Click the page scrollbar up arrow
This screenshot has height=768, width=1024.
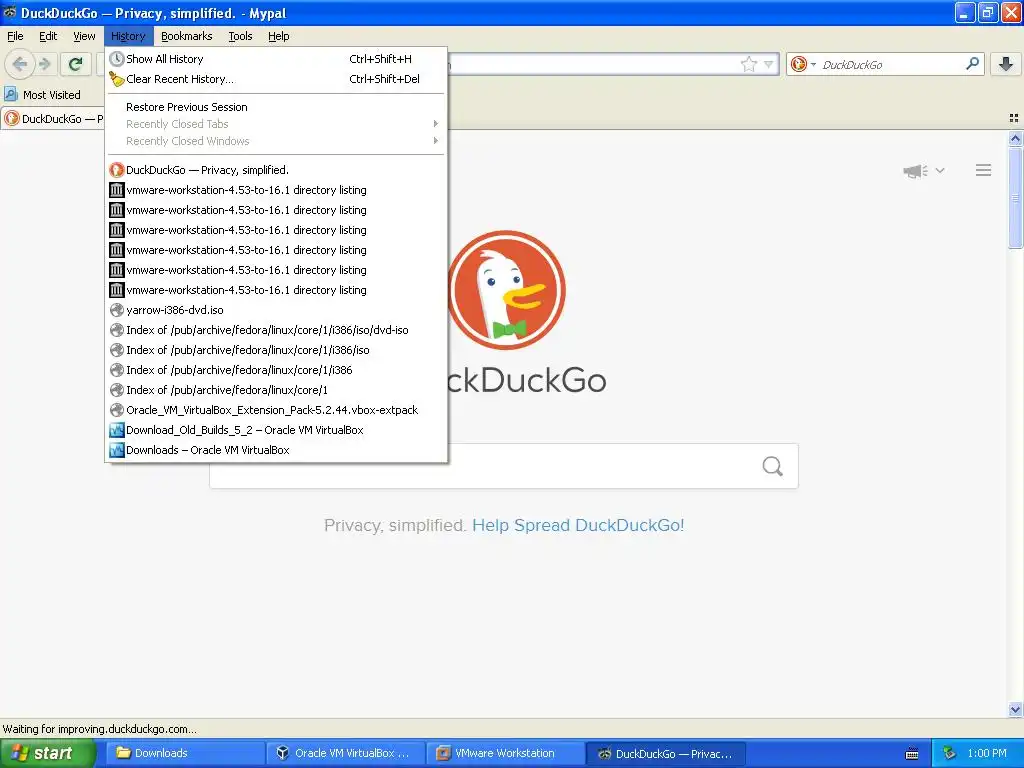point(1015,138)
